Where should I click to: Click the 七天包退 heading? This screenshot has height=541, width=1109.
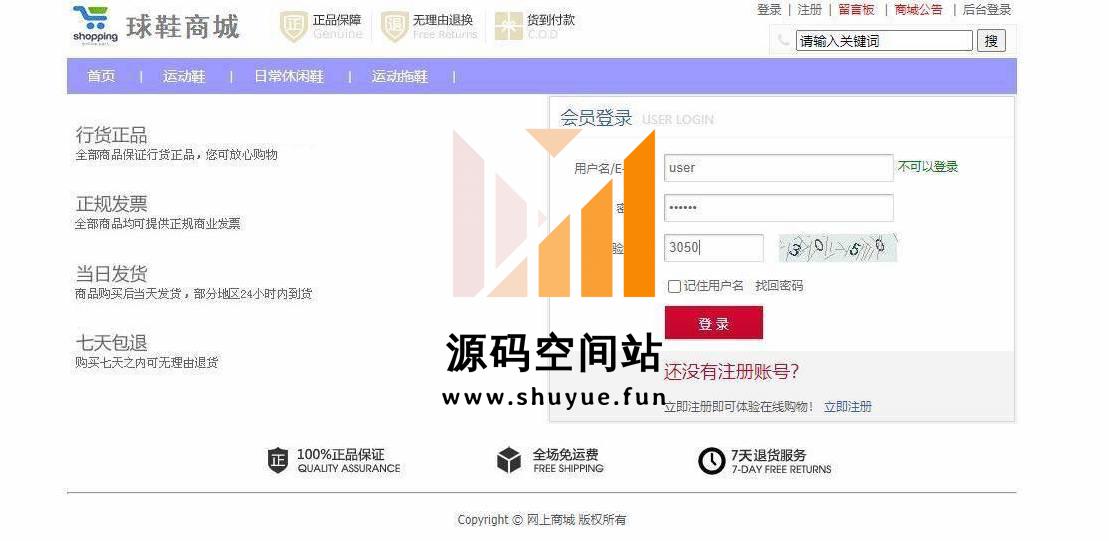coord(111,343)
